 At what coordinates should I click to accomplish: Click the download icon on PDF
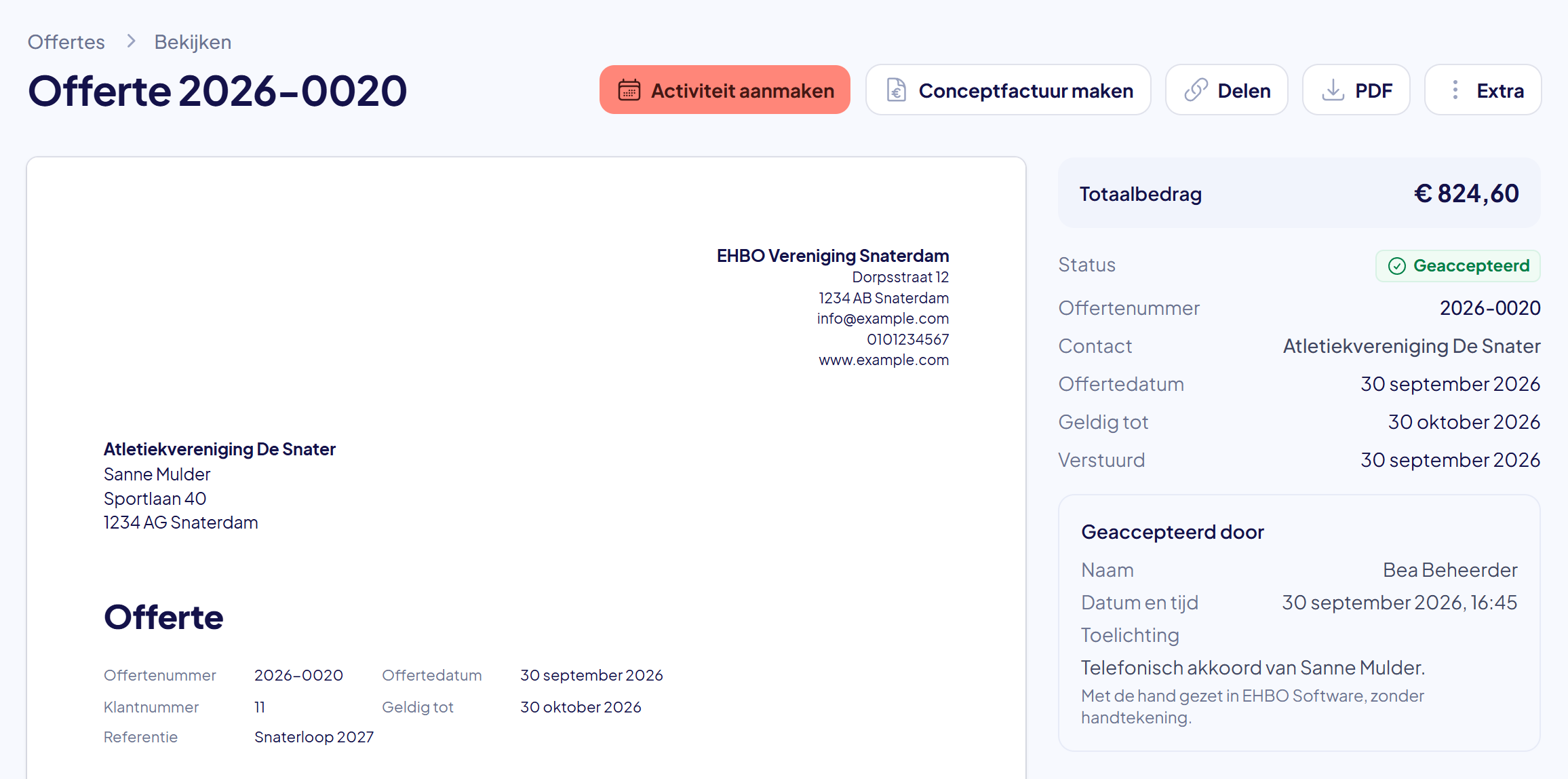pyautogui.click(x=1333, y=90)
